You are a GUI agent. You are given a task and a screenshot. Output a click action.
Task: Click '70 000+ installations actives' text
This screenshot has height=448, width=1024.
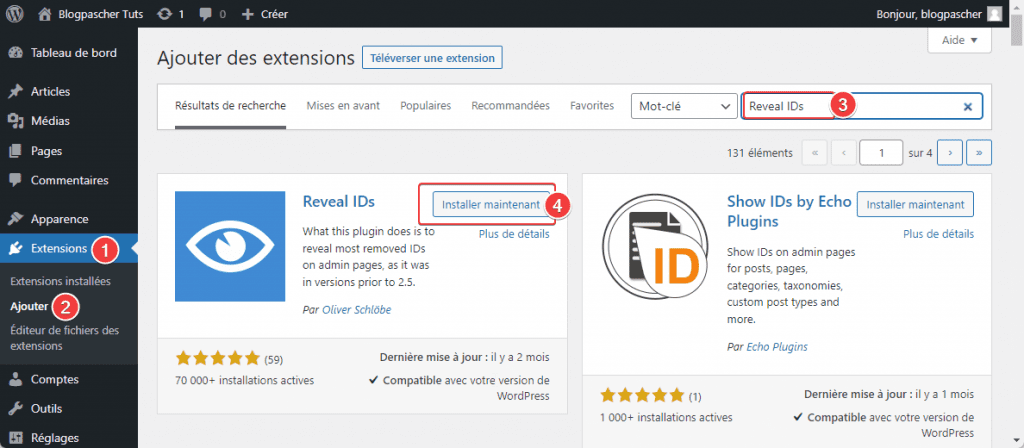pyautogui.click(x=244, y=380)
